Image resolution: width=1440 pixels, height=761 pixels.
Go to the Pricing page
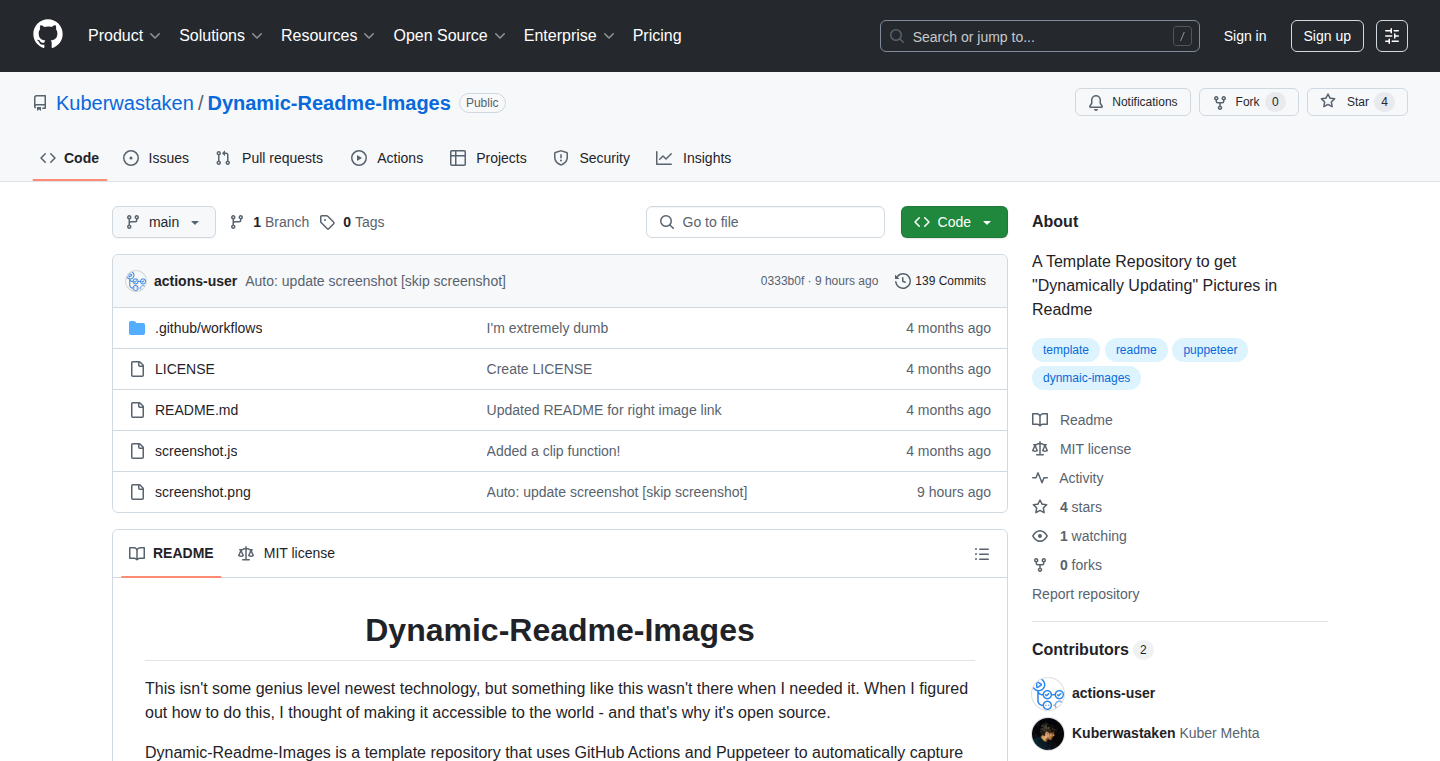(x=657, y=36)
